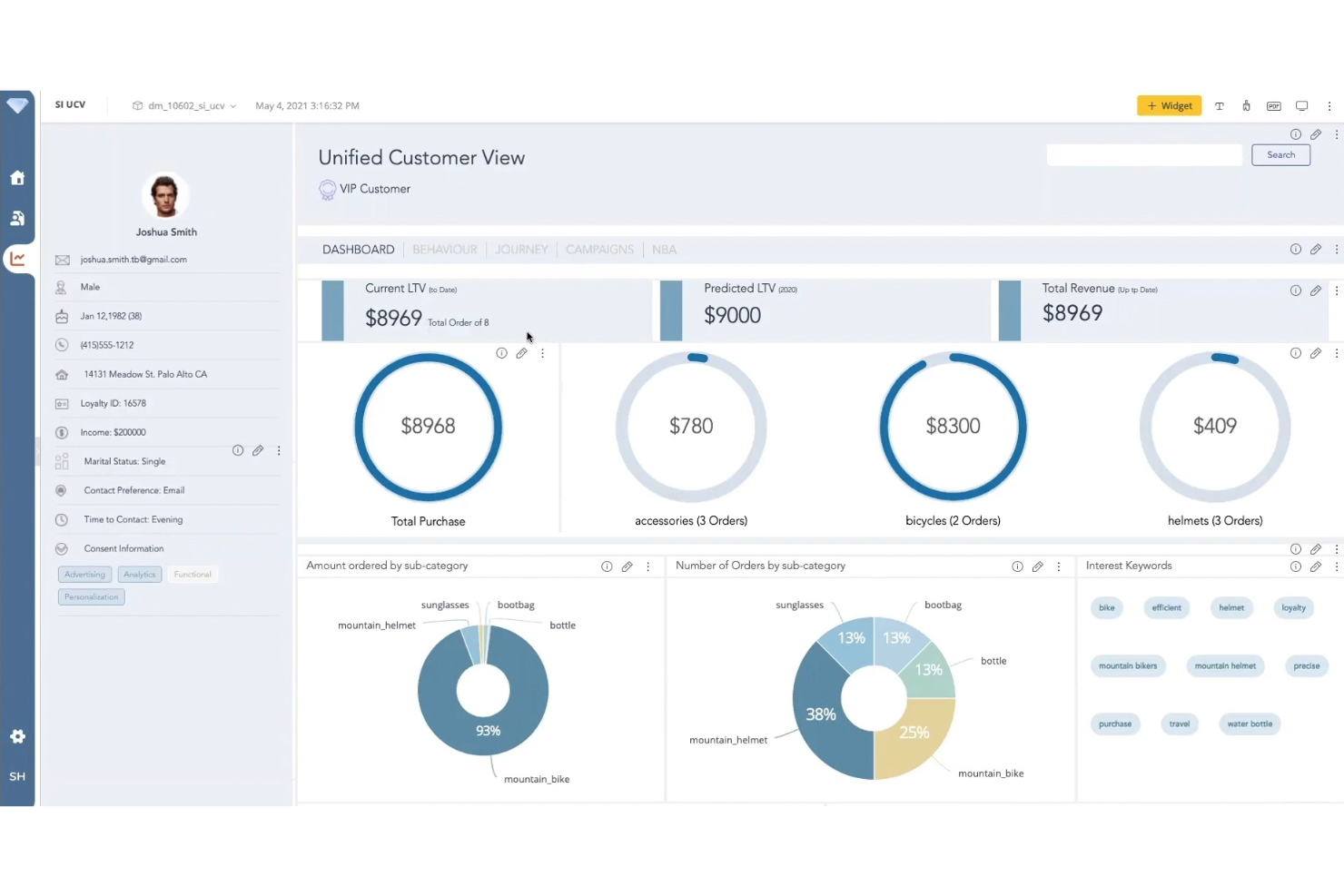Screen dimensions: 1344x896
Task: Click the Home icon in the sidebar
Action: click(x=17, y=178)
